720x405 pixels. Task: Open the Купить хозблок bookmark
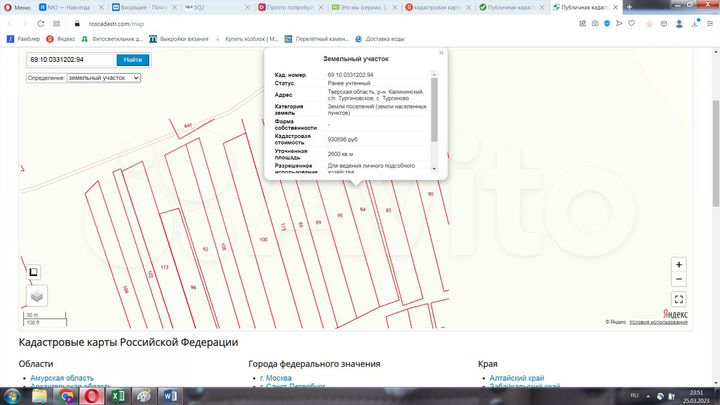coord(246,39)
